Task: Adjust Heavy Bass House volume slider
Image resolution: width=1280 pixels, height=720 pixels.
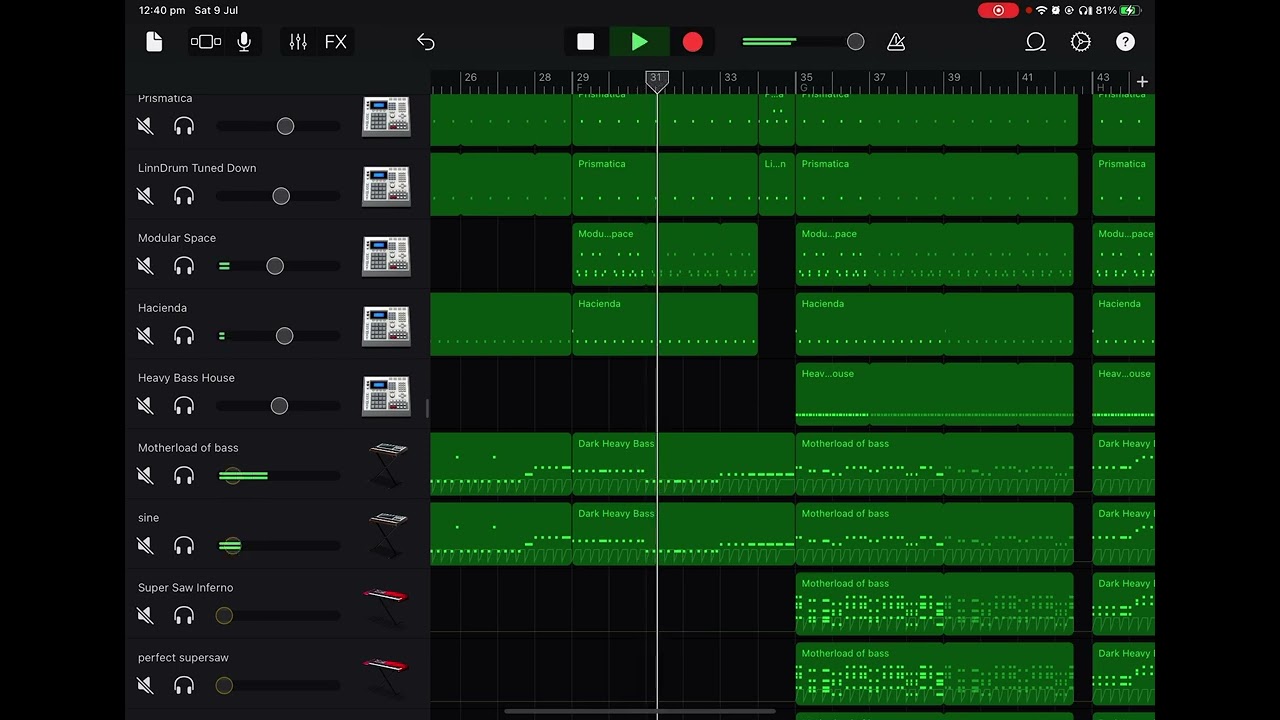Action: click(279, 406)
